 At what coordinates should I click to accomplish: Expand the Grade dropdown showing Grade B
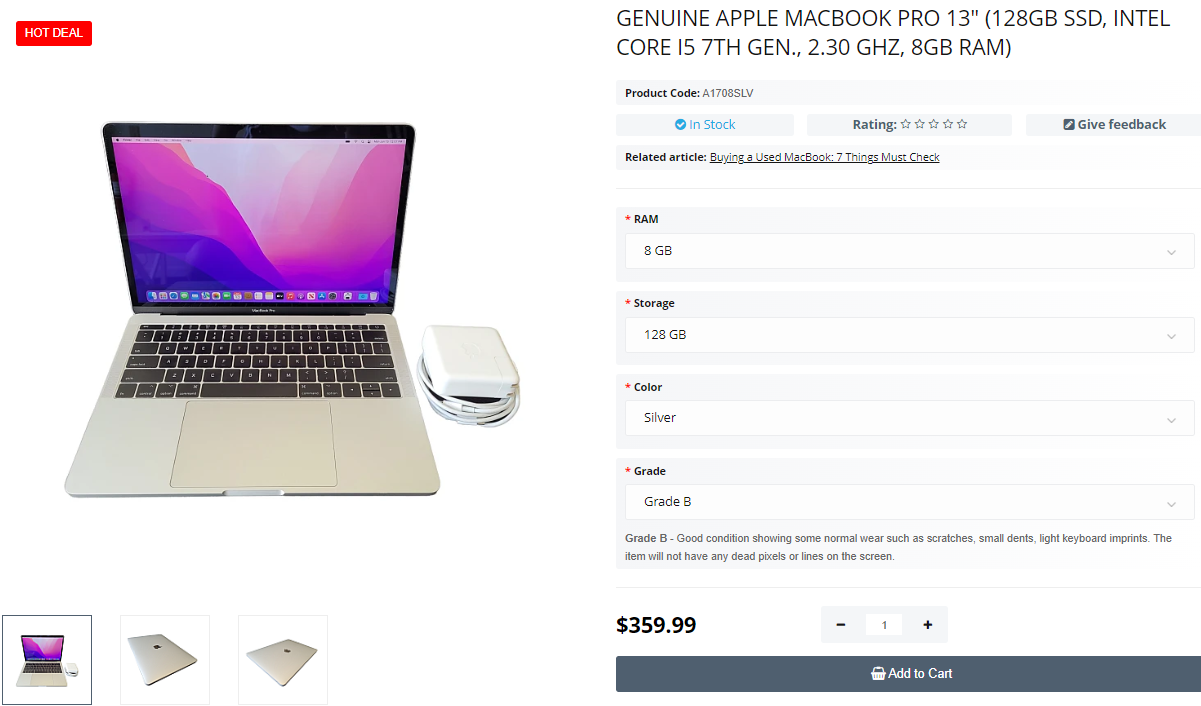910,502
